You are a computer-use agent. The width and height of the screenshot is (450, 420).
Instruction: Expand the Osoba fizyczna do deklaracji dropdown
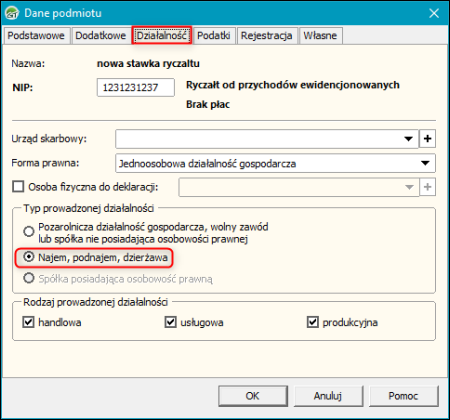pyautogui.click(x=409, y=187)
